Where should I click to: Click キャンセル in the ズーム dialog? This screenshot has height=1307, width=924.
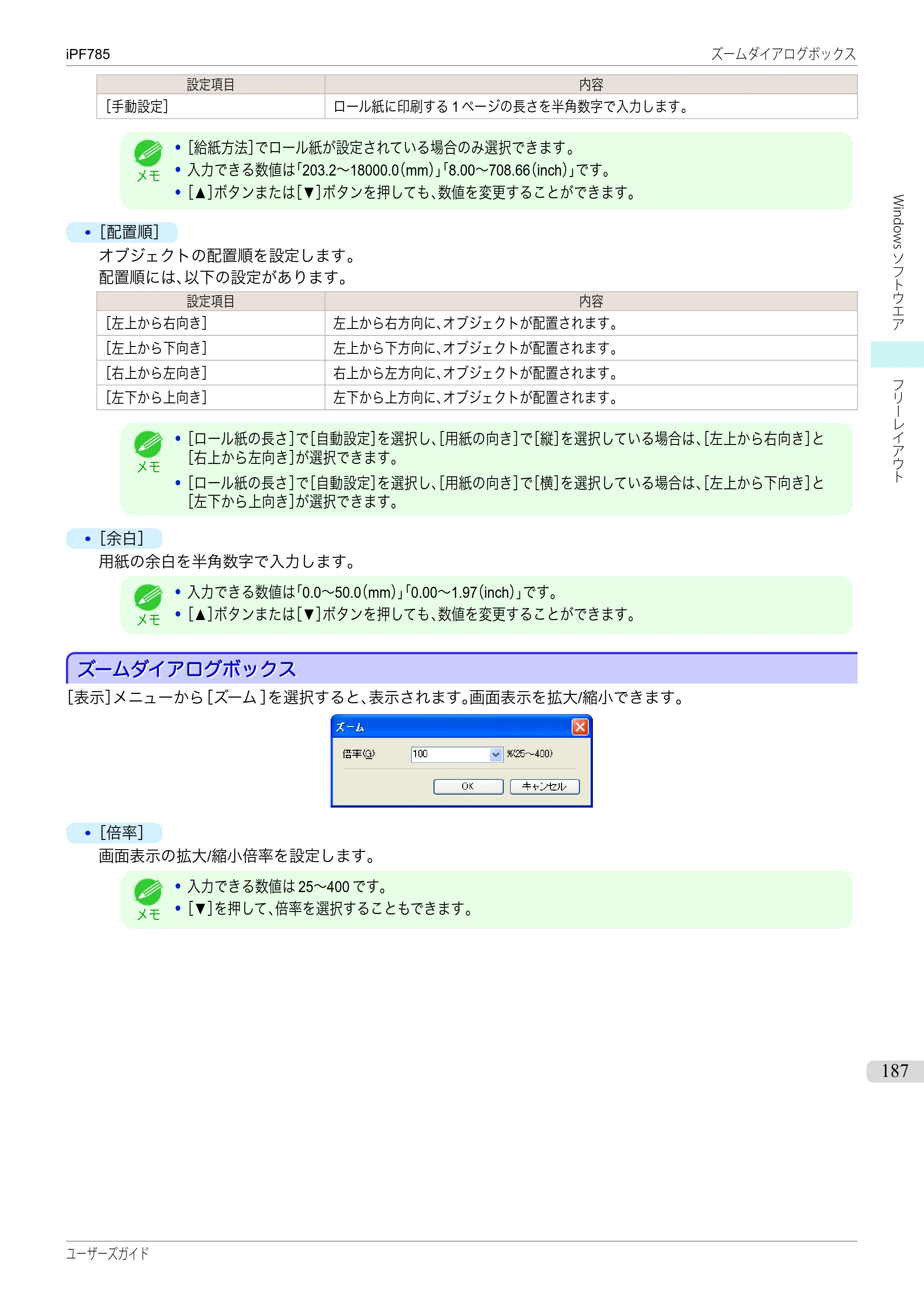tap(544, 786)
